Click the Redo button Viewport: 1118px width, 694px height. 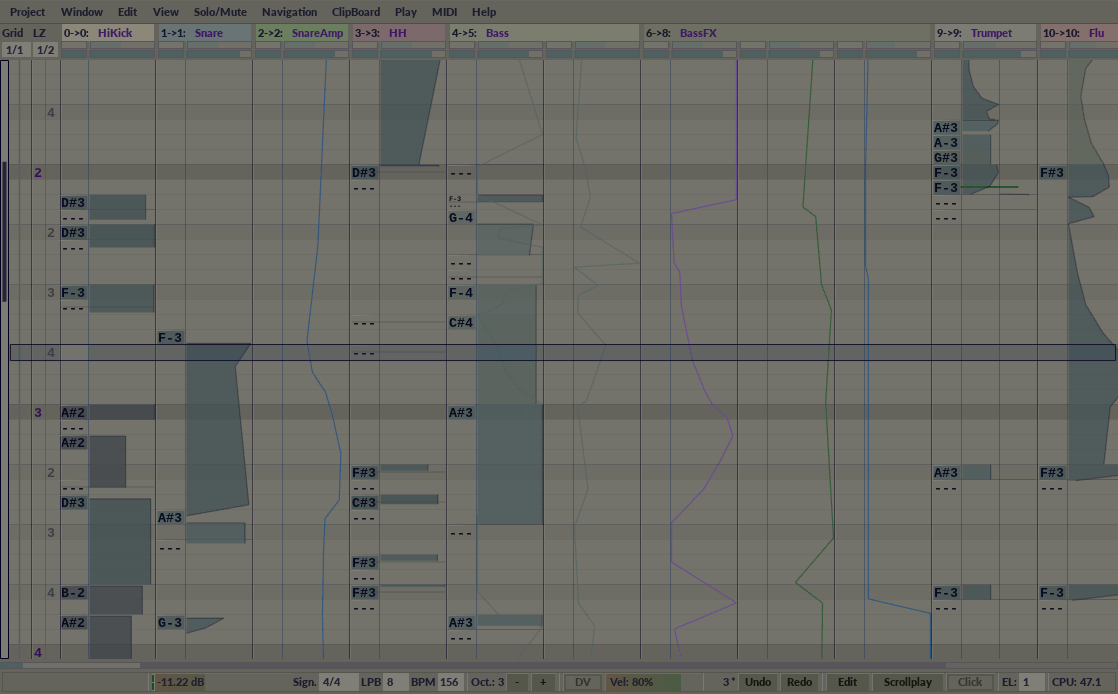(x=800, y=682)
